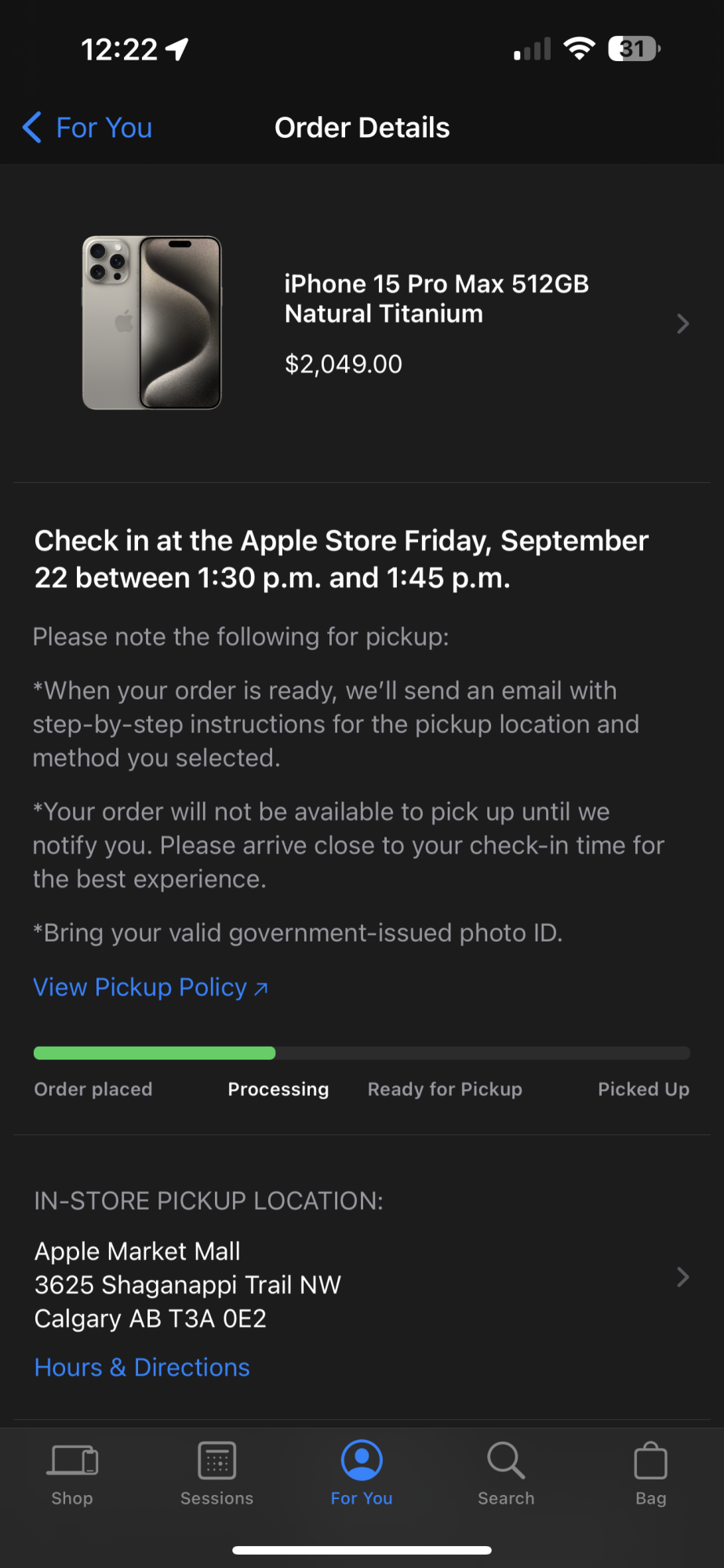The height and width of the screenshot is (1568, 724).
Task: Open Hours & Directions link
Action: (142, 1367)
